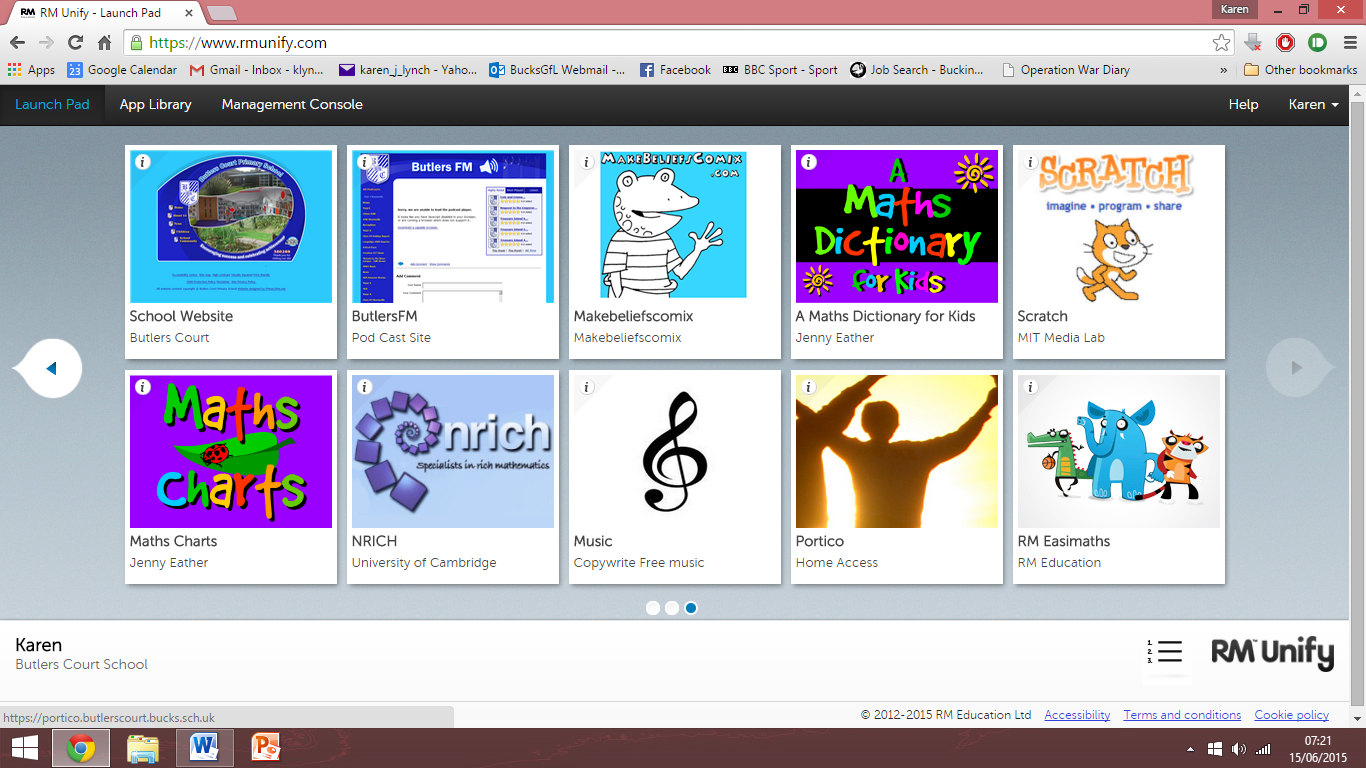This screenshot has width=1366, height=768.
Task: Expand the bookmarks overflow chevron
Action: coord(1224,70)
